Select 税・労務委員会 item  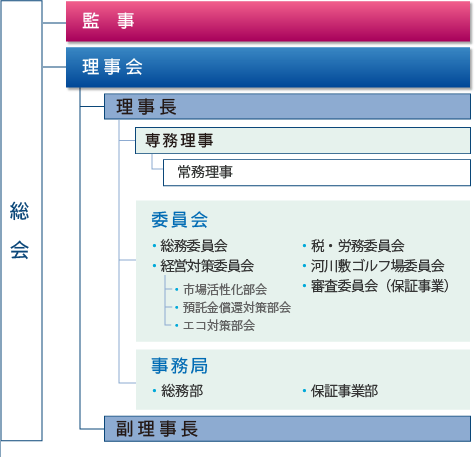coord(358,246)
